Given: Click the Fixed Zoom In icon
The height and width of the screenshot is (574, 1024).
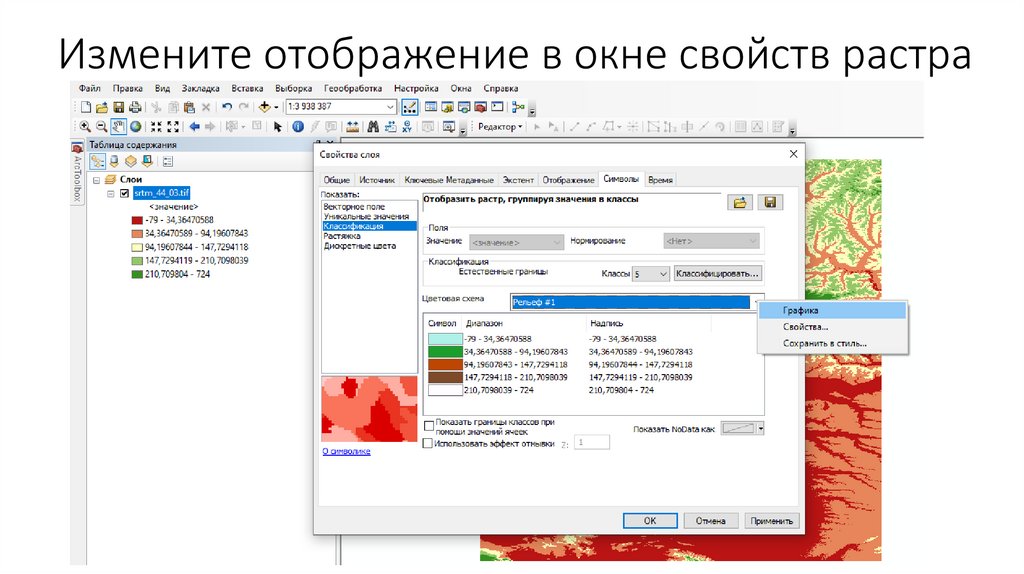Looking at the screenshot, I should pyautogui.click(x=156, y=127).
